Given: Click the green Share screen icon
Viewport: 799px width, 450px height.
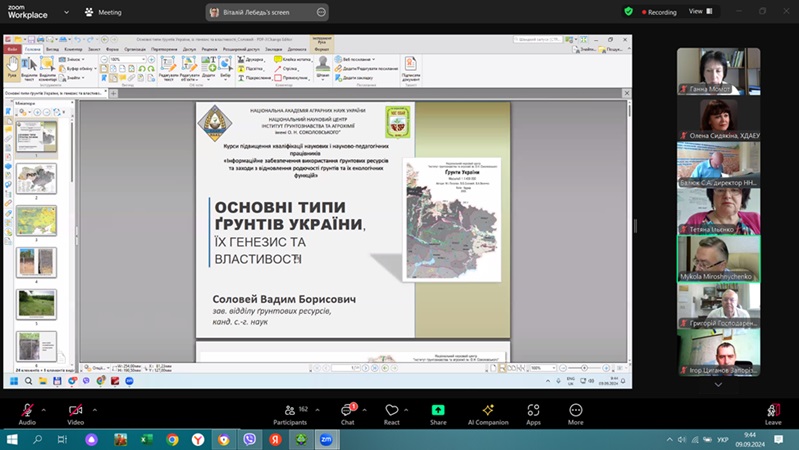Looking at the screenshot, I should (438, 410).
